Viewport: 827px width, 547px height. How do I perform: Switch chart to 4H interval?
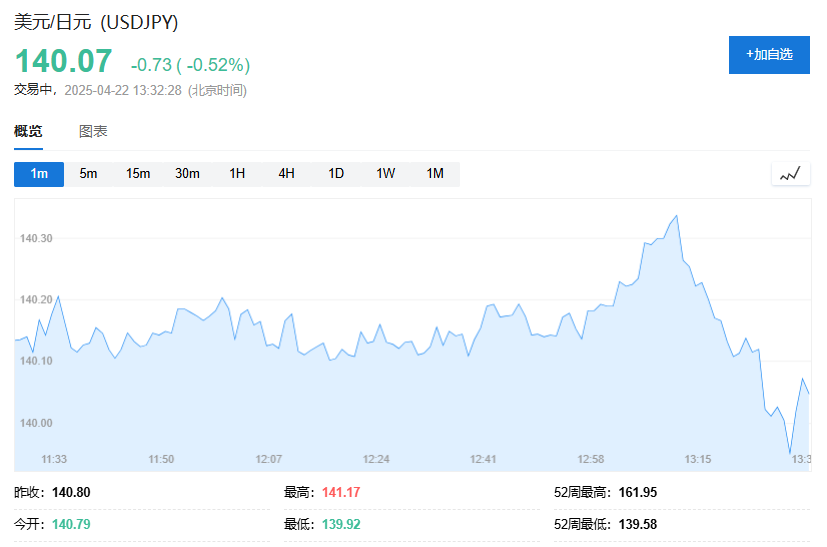tap(287, 174)
